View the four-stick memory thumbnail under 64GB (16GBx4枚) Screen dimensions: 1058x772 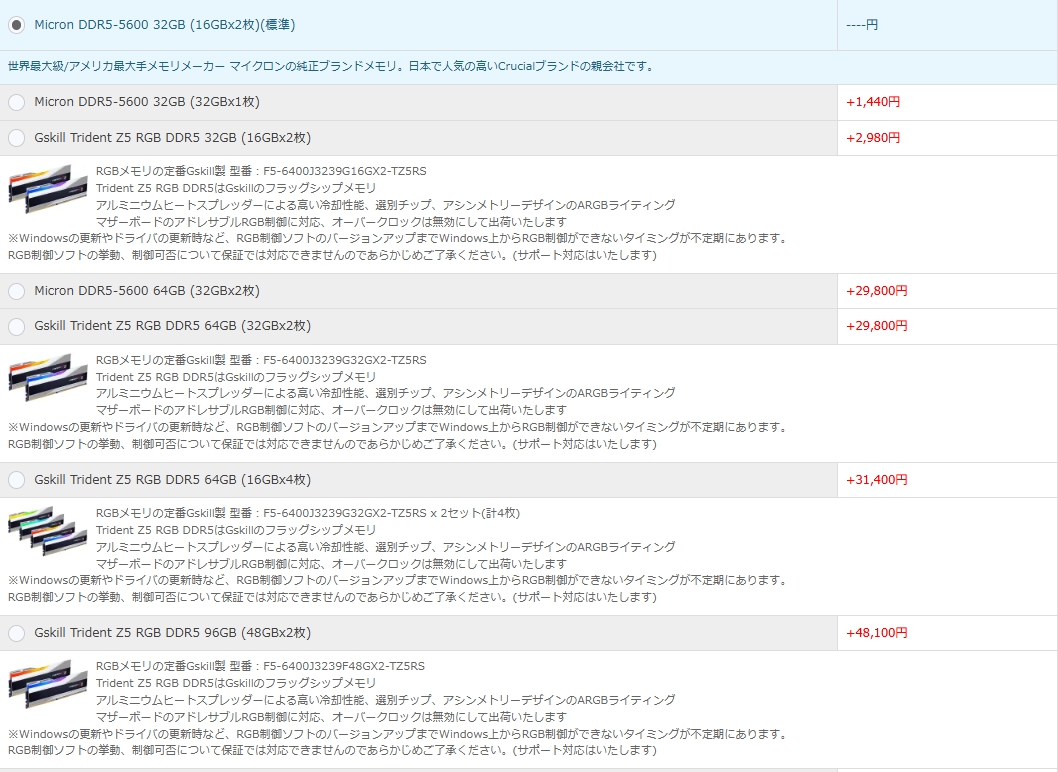coord(48,531)
